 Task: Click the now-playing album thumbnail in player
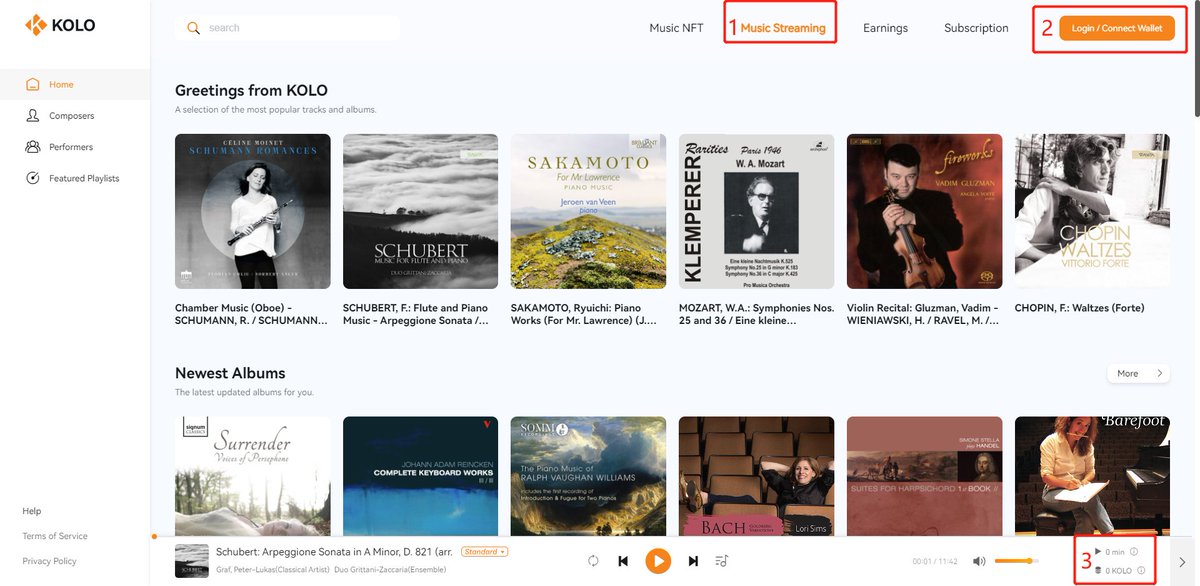pos(192,561)
